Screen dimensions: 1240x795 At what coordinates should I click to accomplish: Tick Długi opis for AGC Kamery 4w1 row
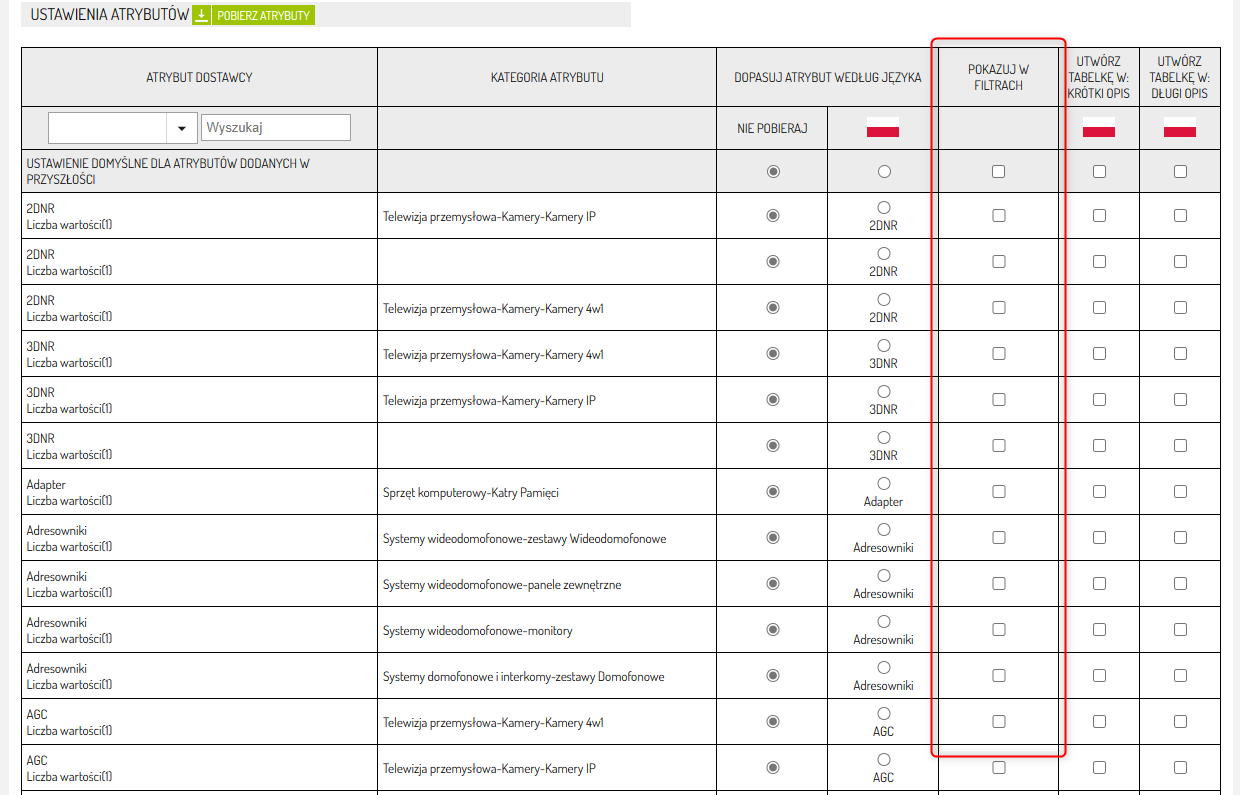coord(1180,721)
